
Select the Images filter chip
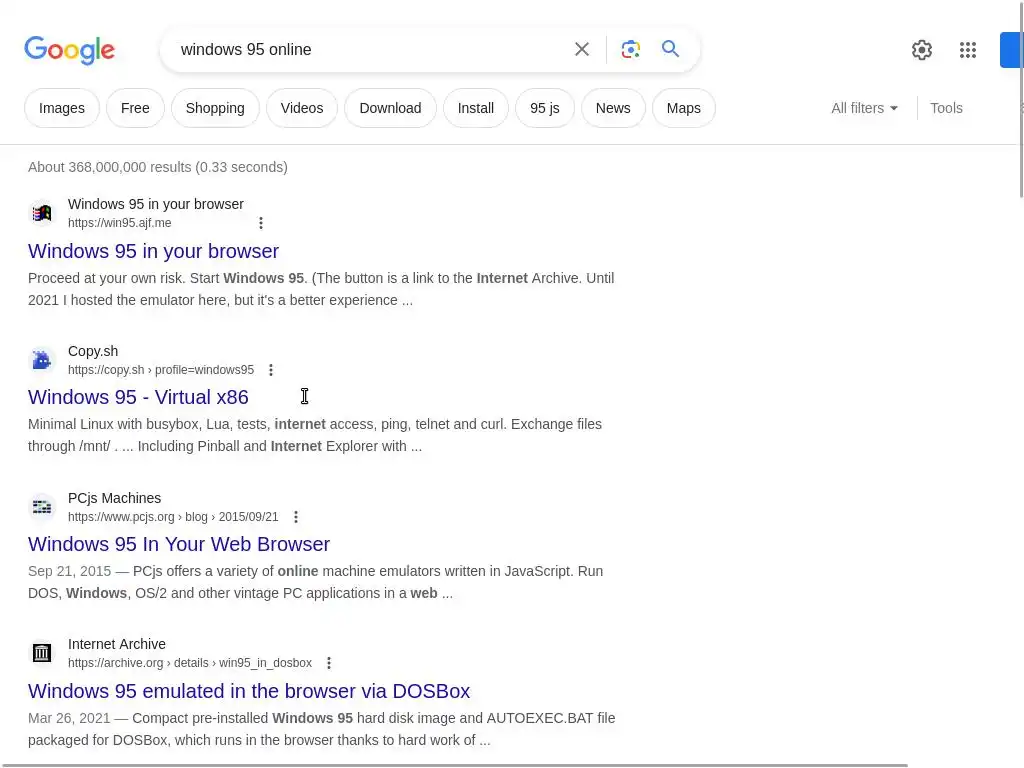pyautogui.click(x=62, y=108)
